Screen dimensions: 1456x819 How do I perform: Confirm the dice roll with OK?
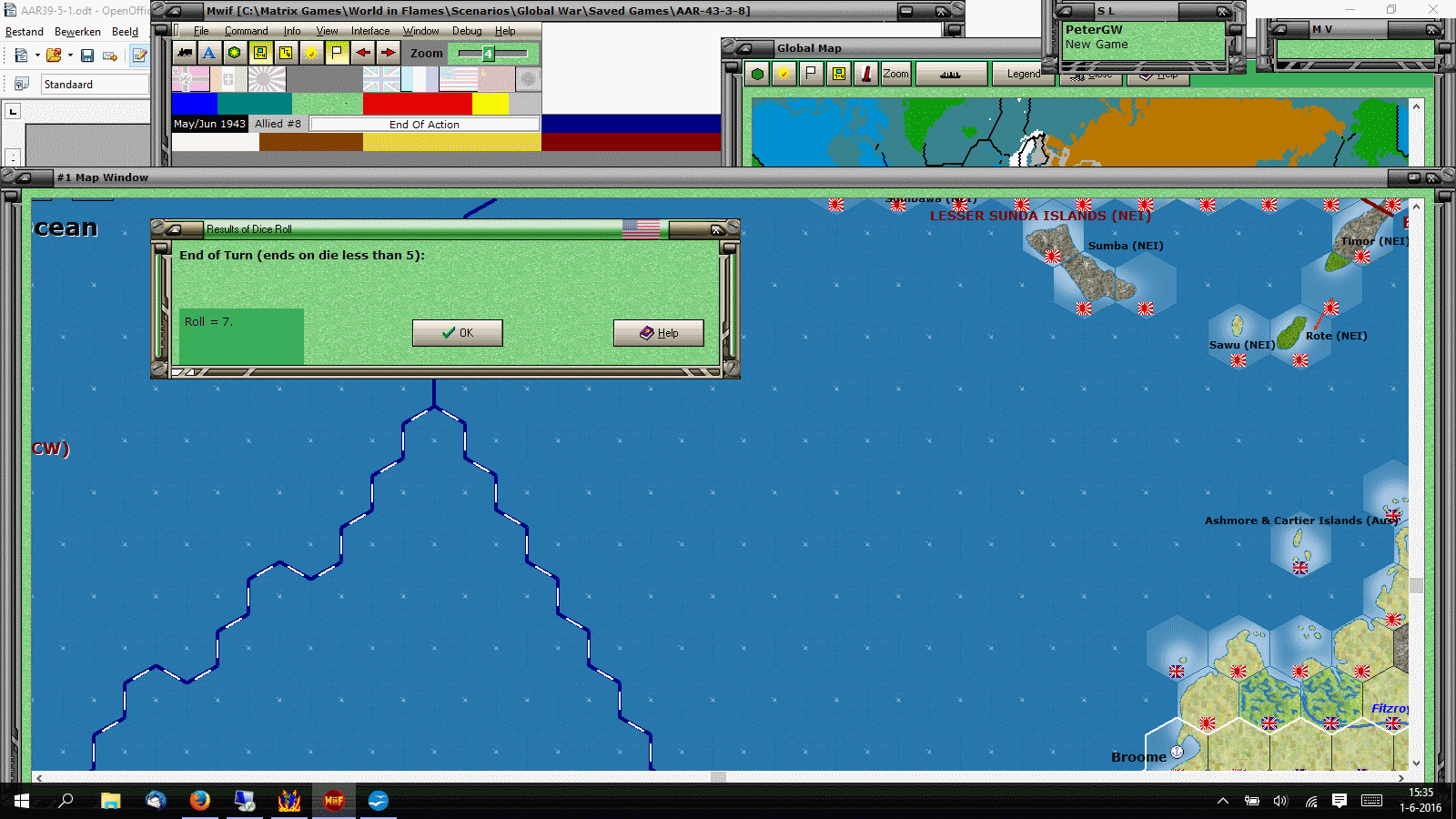pyautogui.click(x=458, y=333)
